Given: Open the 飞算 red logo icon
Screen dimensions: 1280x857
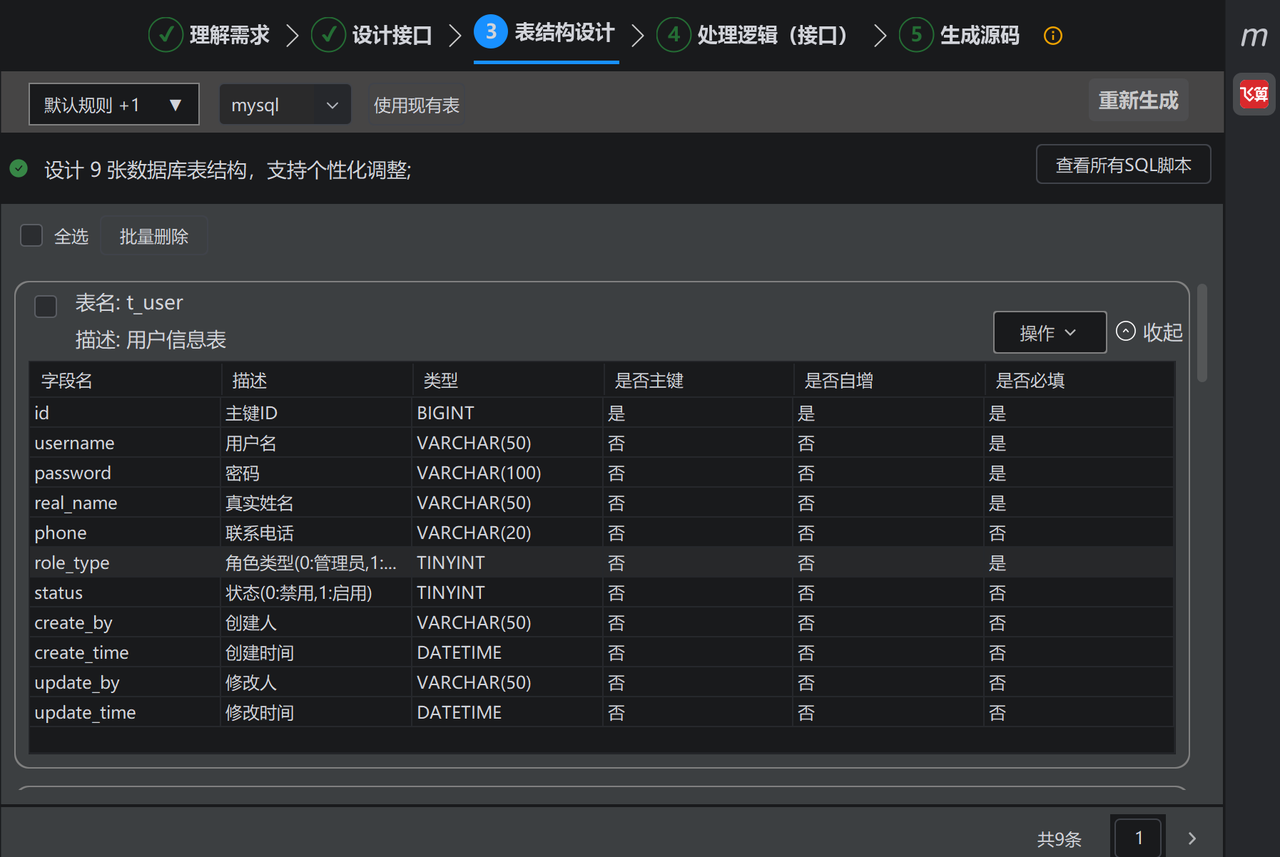Looking at the screenshot, I should pyautogui.click(x=1254, y=94).
